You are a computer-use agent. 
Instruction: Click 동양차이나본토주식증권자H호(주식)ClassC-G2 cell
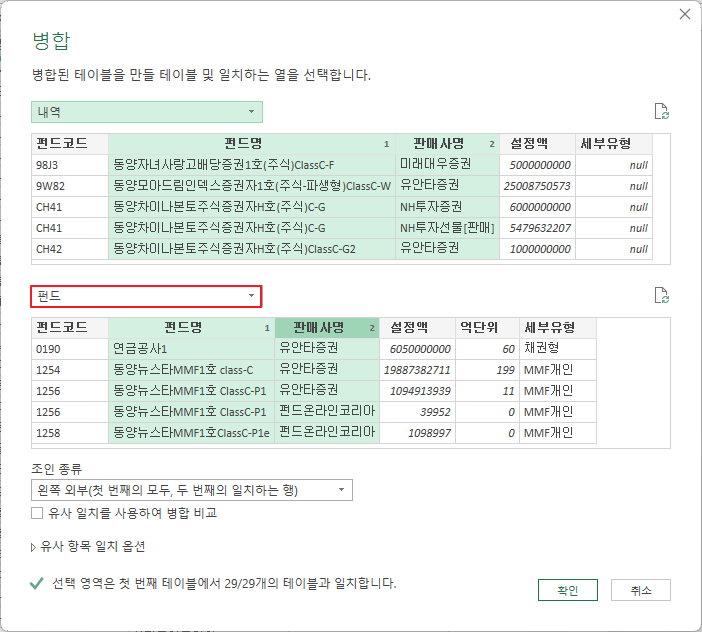tap(252, 249)
